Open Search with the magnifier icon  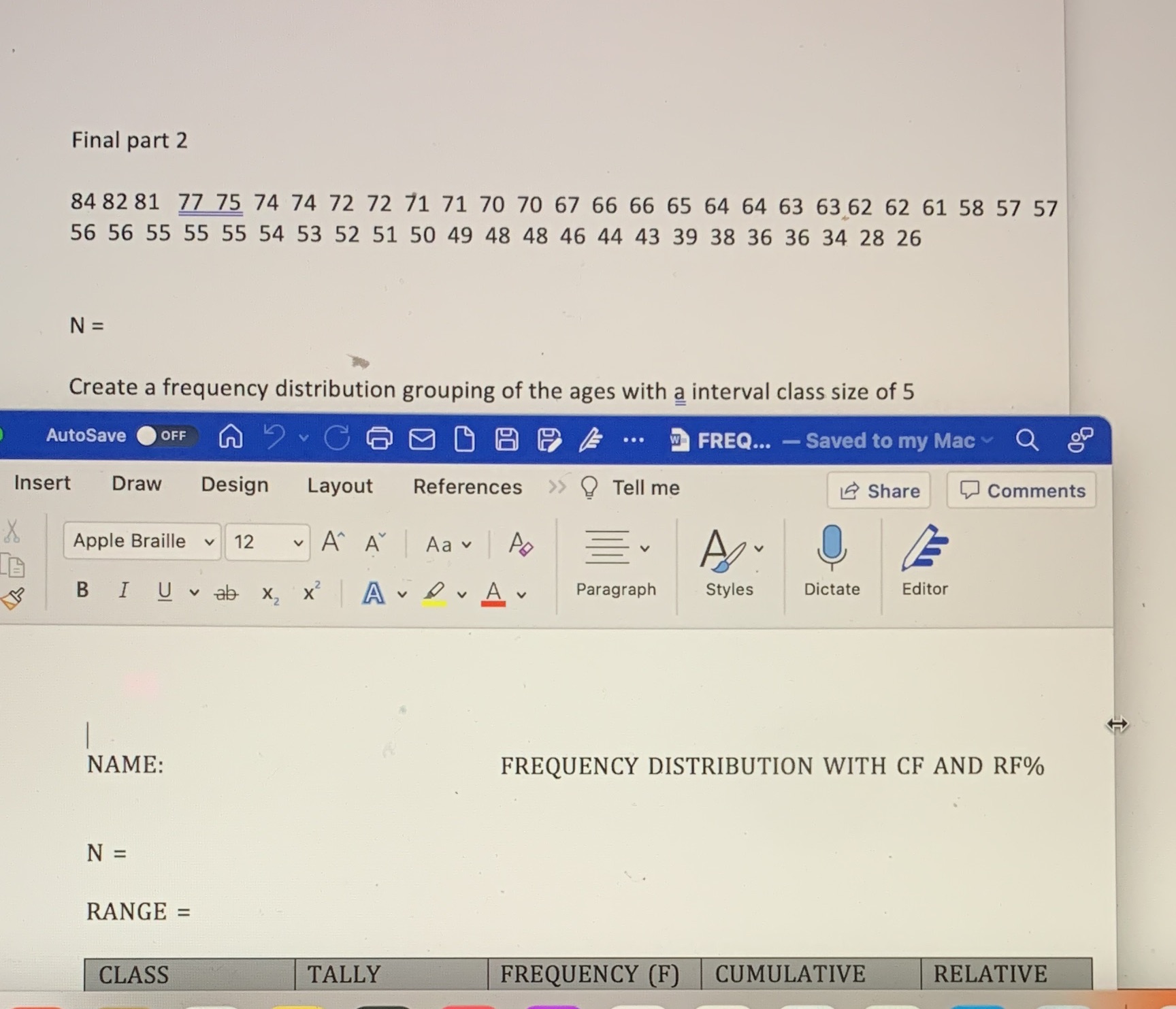pos(1028,441)
